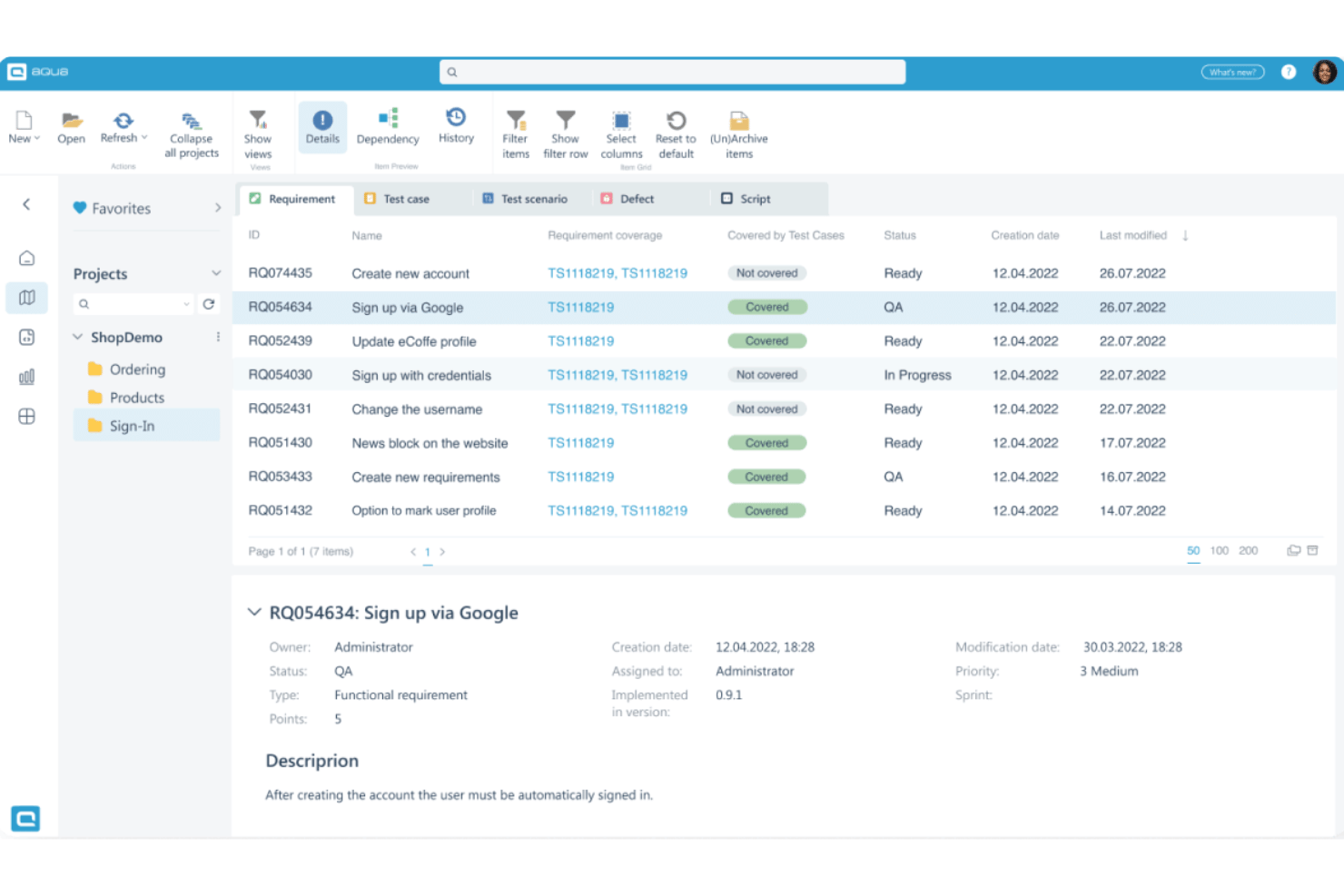
Task: Open the user avatar menu
Action: (x=1324, y=72)
